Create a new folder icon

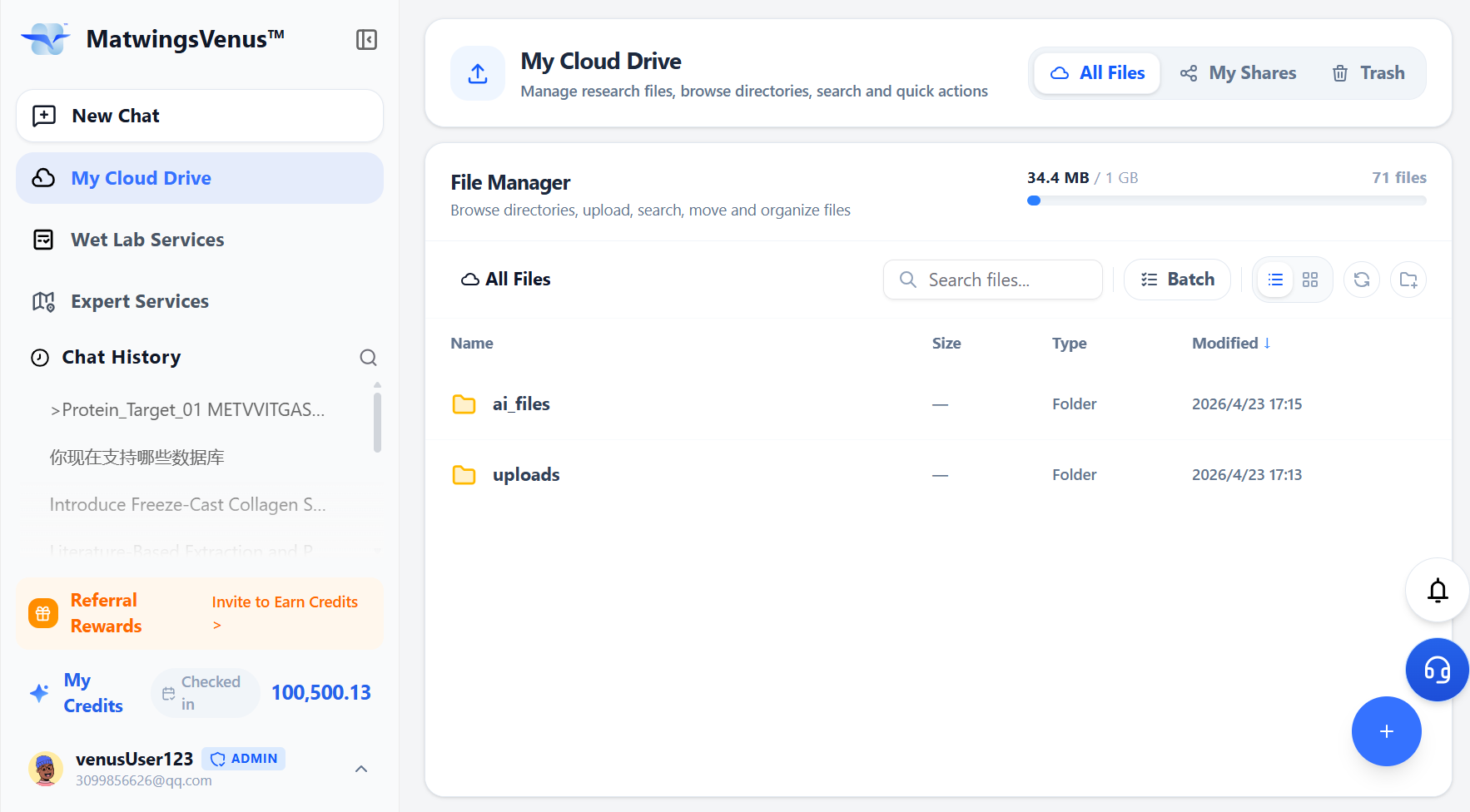click(1408, 280)
